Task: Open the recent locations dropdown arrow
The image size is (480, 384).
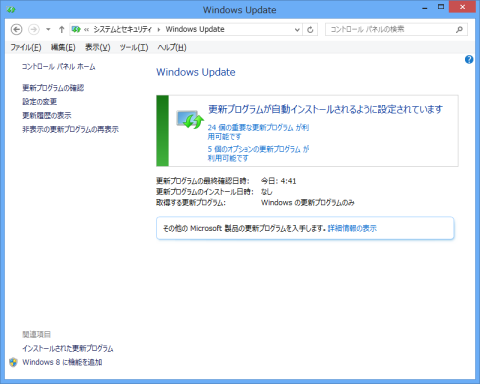Action: click(x=48, y=29)
